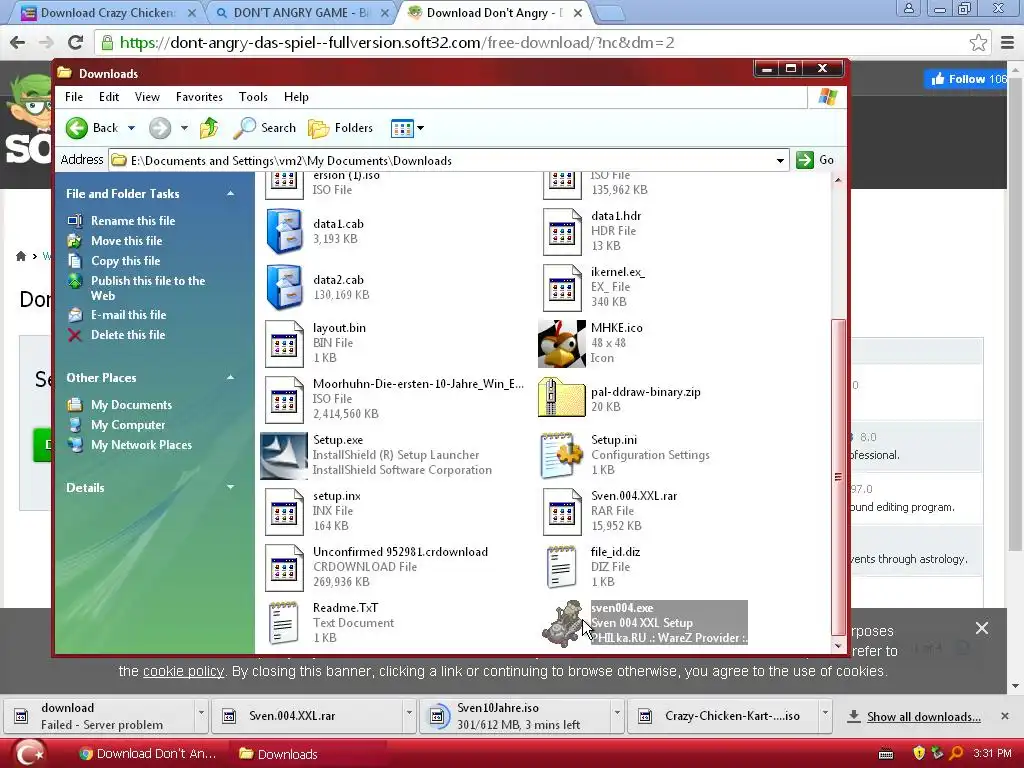1024x768 pixels.
Task: Open the Views dropdown arrow
Action: (x=421, y=128)
